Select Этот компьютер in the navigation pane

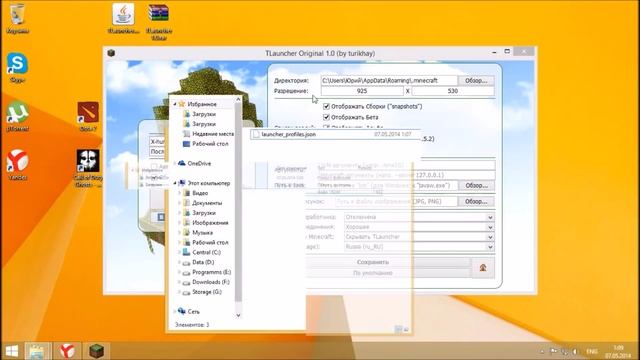209,183
